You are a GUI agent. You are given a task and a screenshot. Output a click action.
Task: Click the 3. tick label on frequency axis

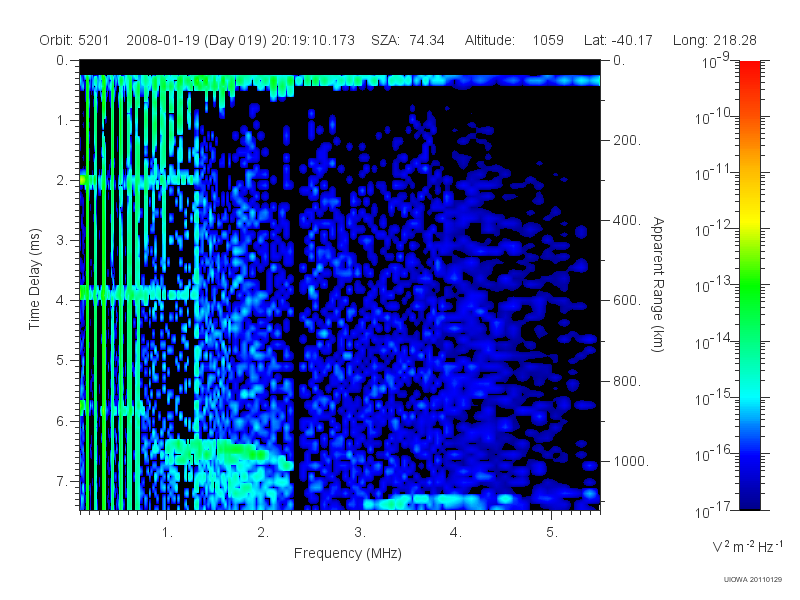pos(360,532)
